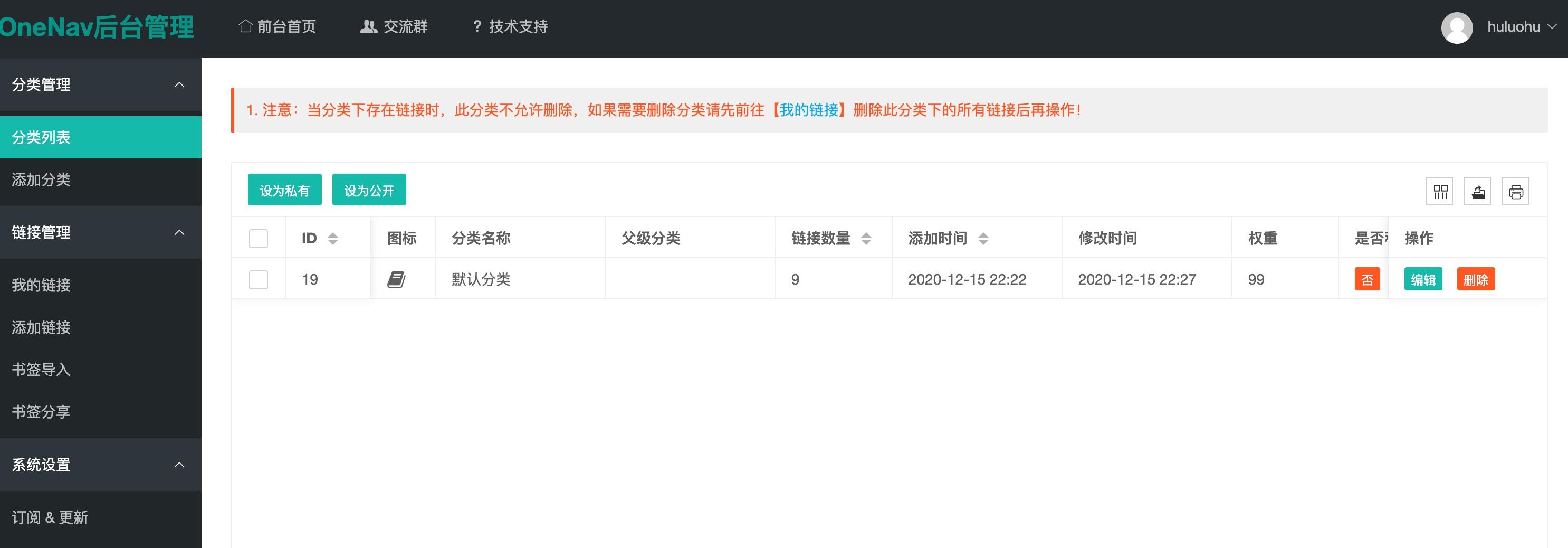This screenshot has height=548, width=1568.
Task: Check the checkbox for the 默认分类 row
Action: point(258,279)
